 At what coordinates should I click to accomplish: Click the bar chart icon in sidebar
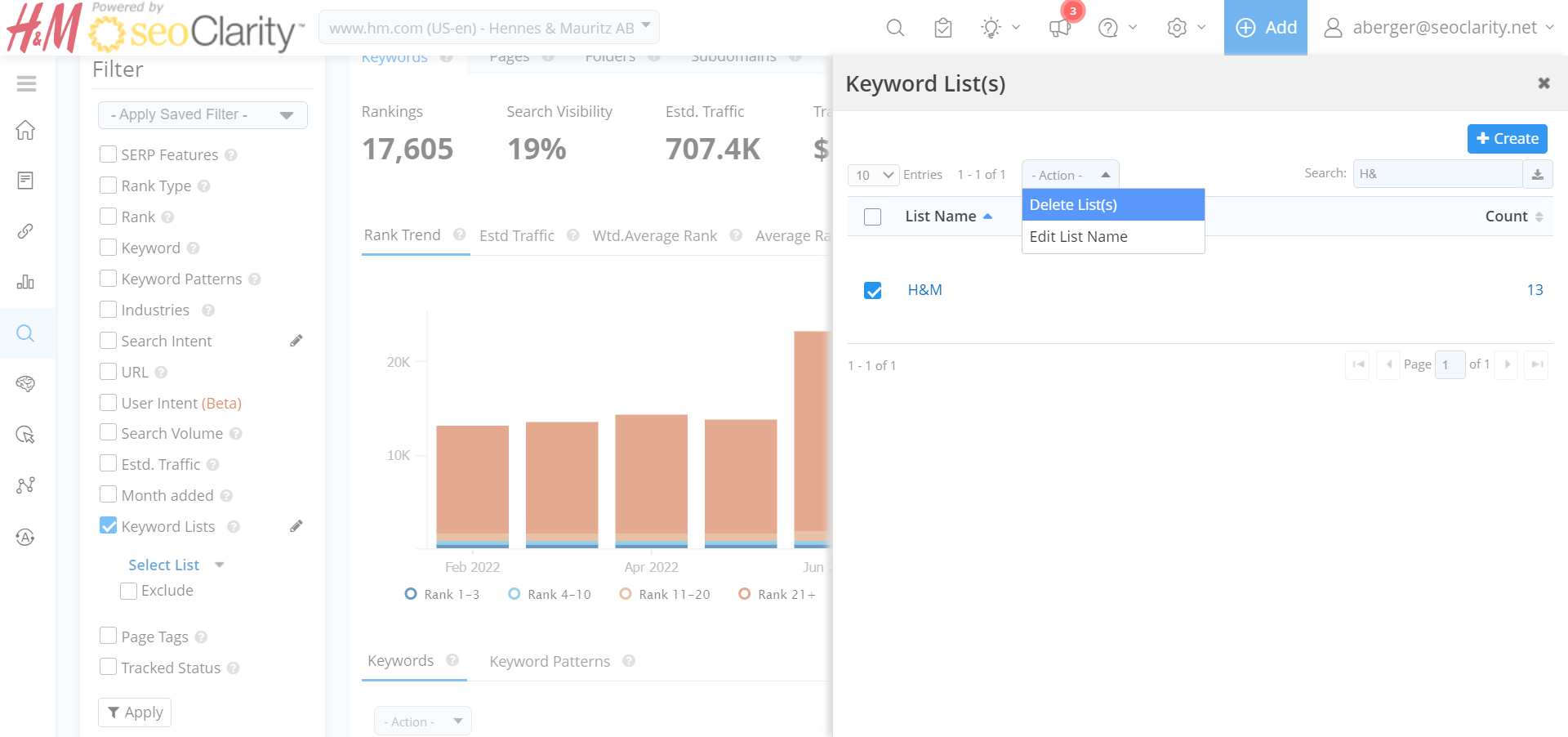pos(25,282)
